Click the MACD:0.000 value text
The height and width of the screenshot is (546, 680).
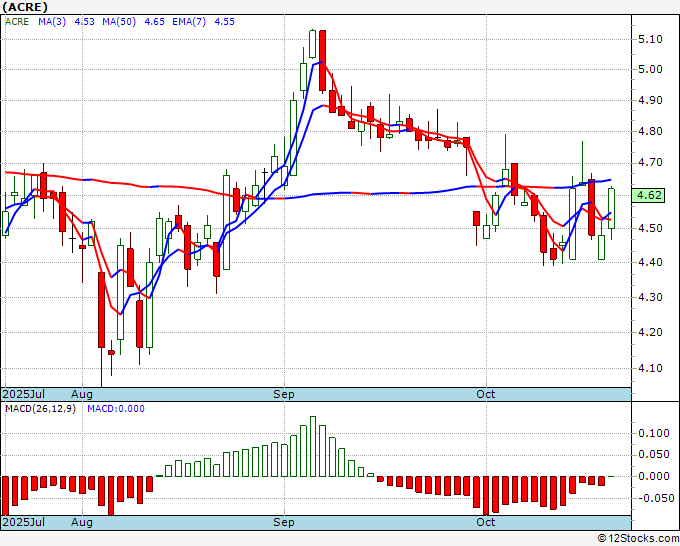(x=116, y=409)
